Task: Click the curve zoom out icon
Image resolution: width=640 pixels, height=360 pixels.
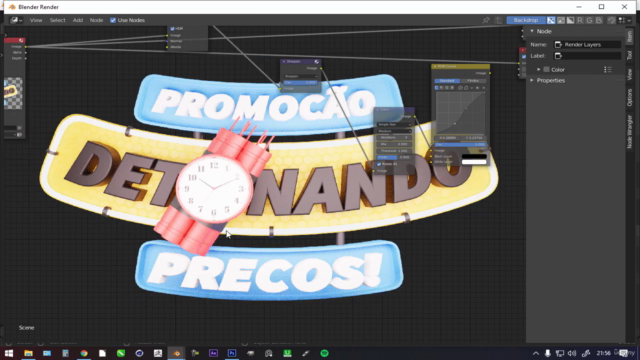Action: pyautogui.click(x=466, y=88)
